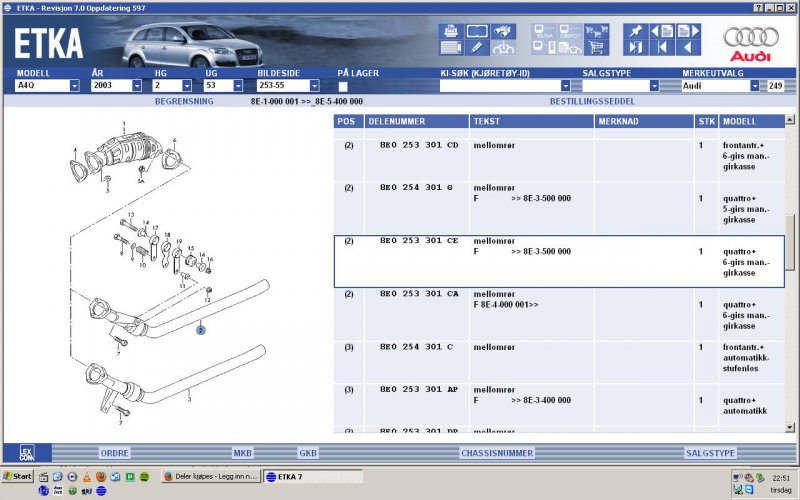This screenshot has height=500, width=800.
Task: Click the handshake icon in toolbar
Action: click(505, 31)
